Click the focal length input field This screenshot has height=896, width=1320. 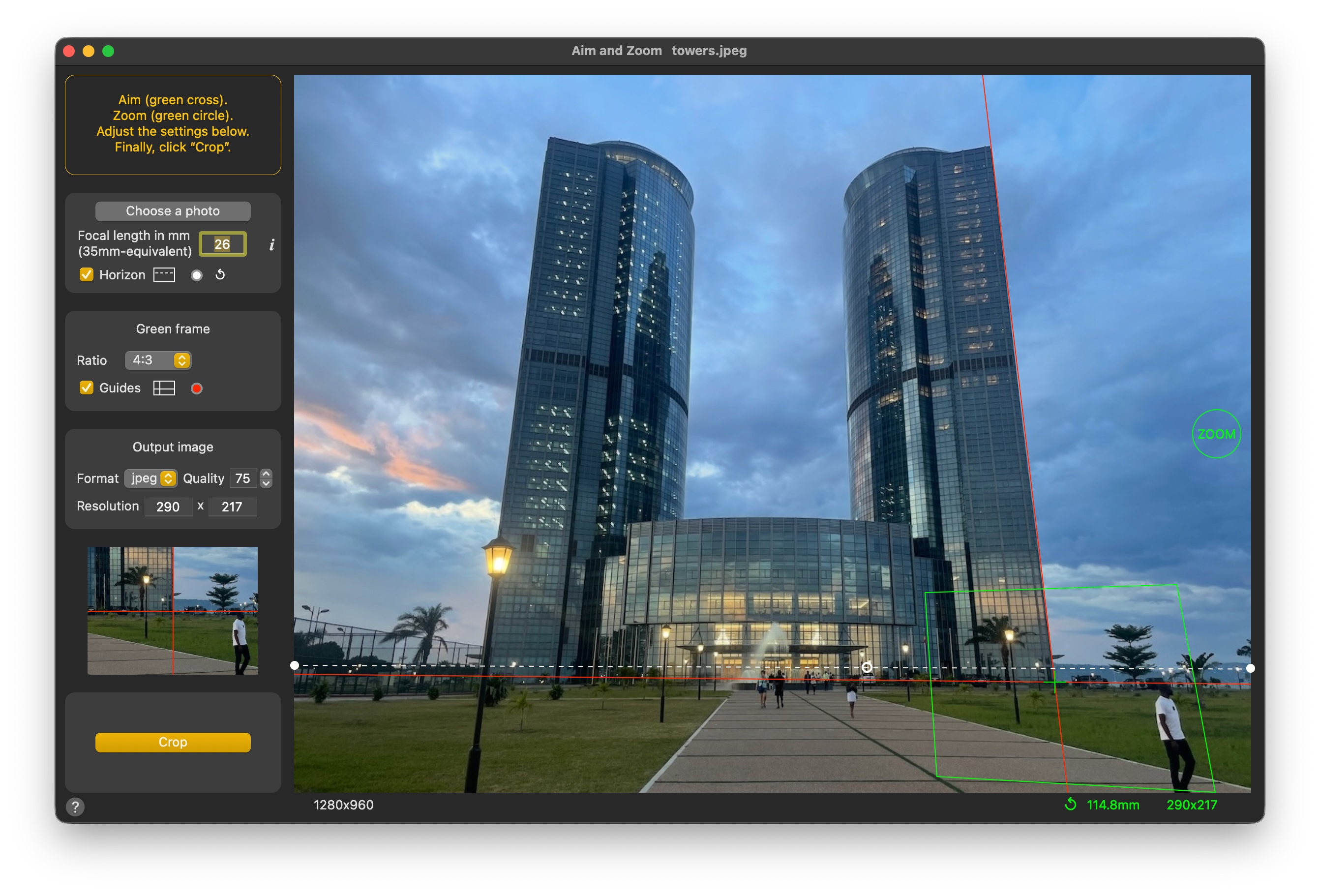click(223, 244)
